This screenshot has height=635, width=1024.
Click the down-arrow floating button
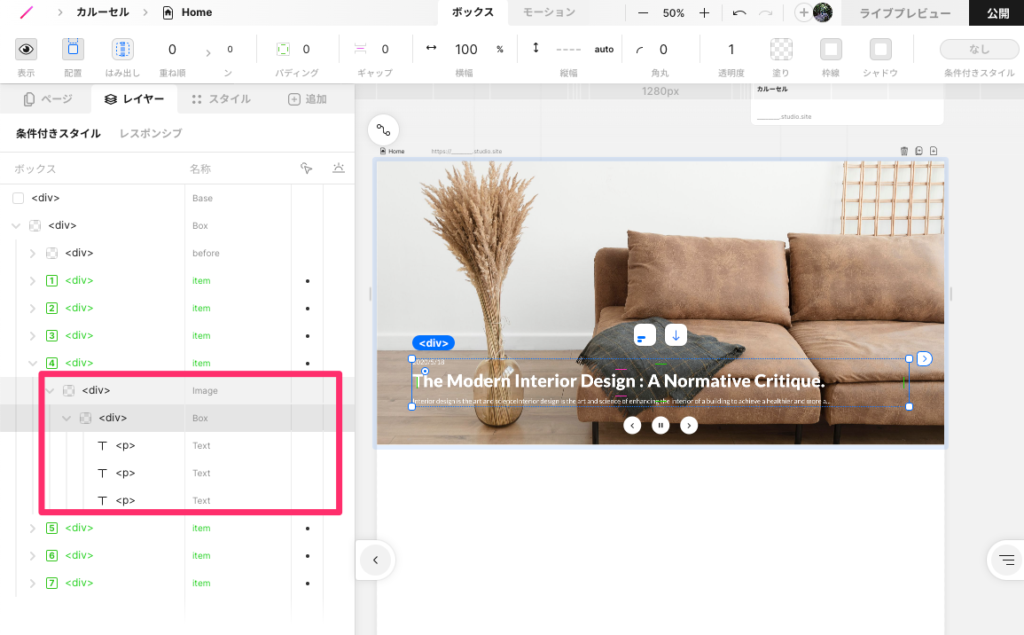[676, 335]
